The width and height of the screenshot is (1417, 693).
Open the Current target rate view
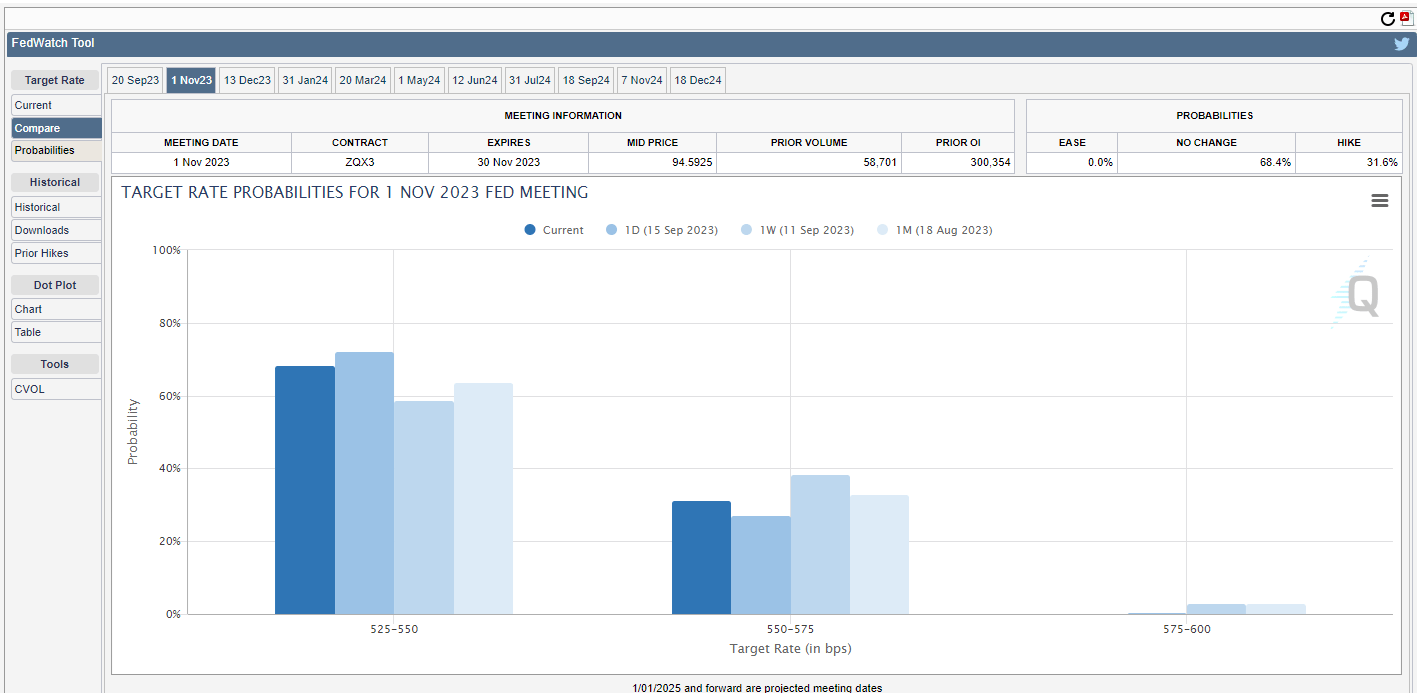tap(56, 105)
